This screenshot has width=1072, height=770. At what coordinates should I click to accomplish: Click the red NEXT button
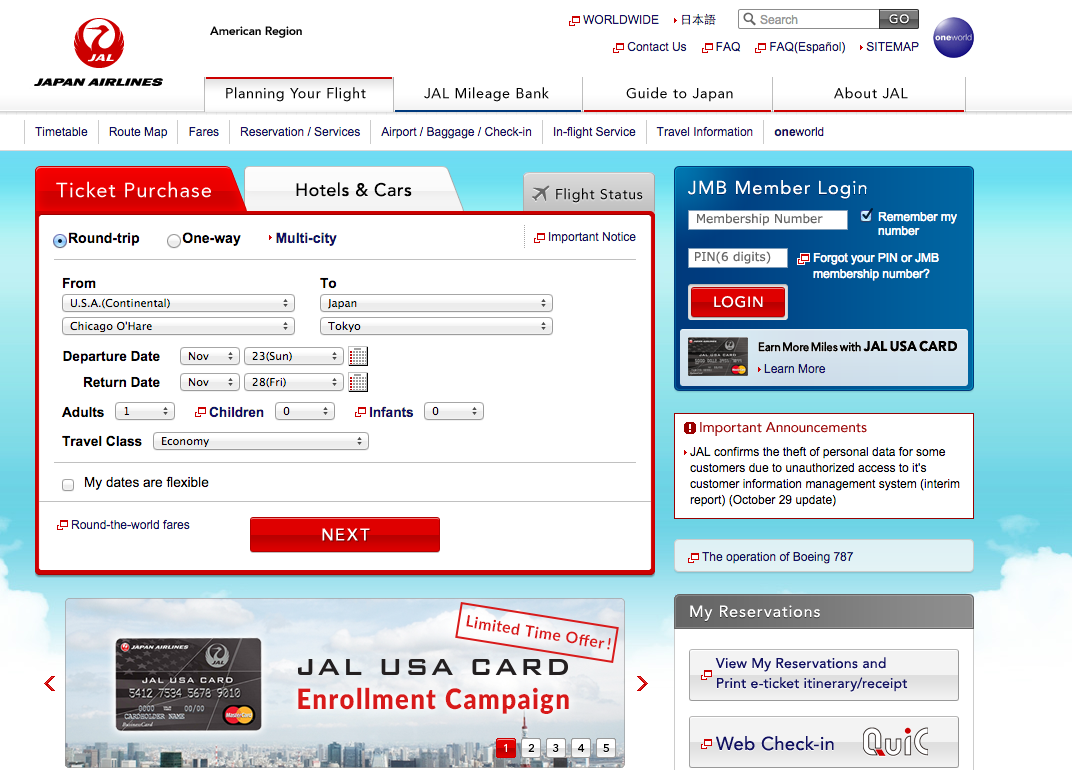(345, 535)
